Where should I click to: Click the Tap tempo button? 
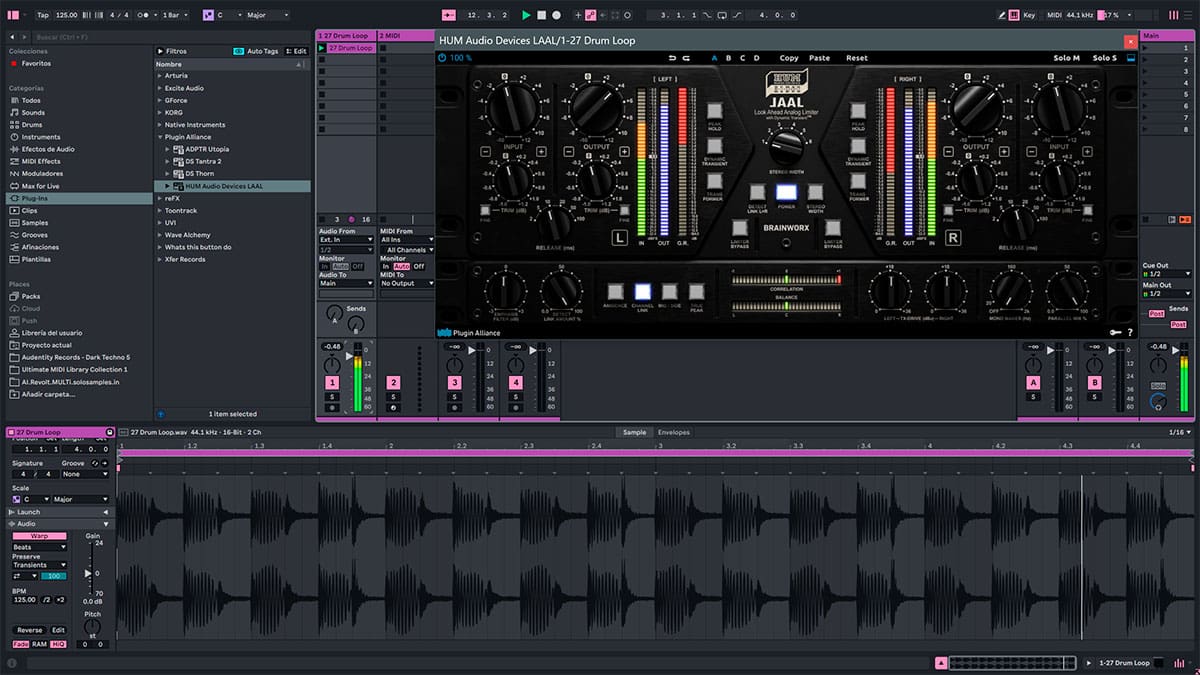tap(42, 15)
